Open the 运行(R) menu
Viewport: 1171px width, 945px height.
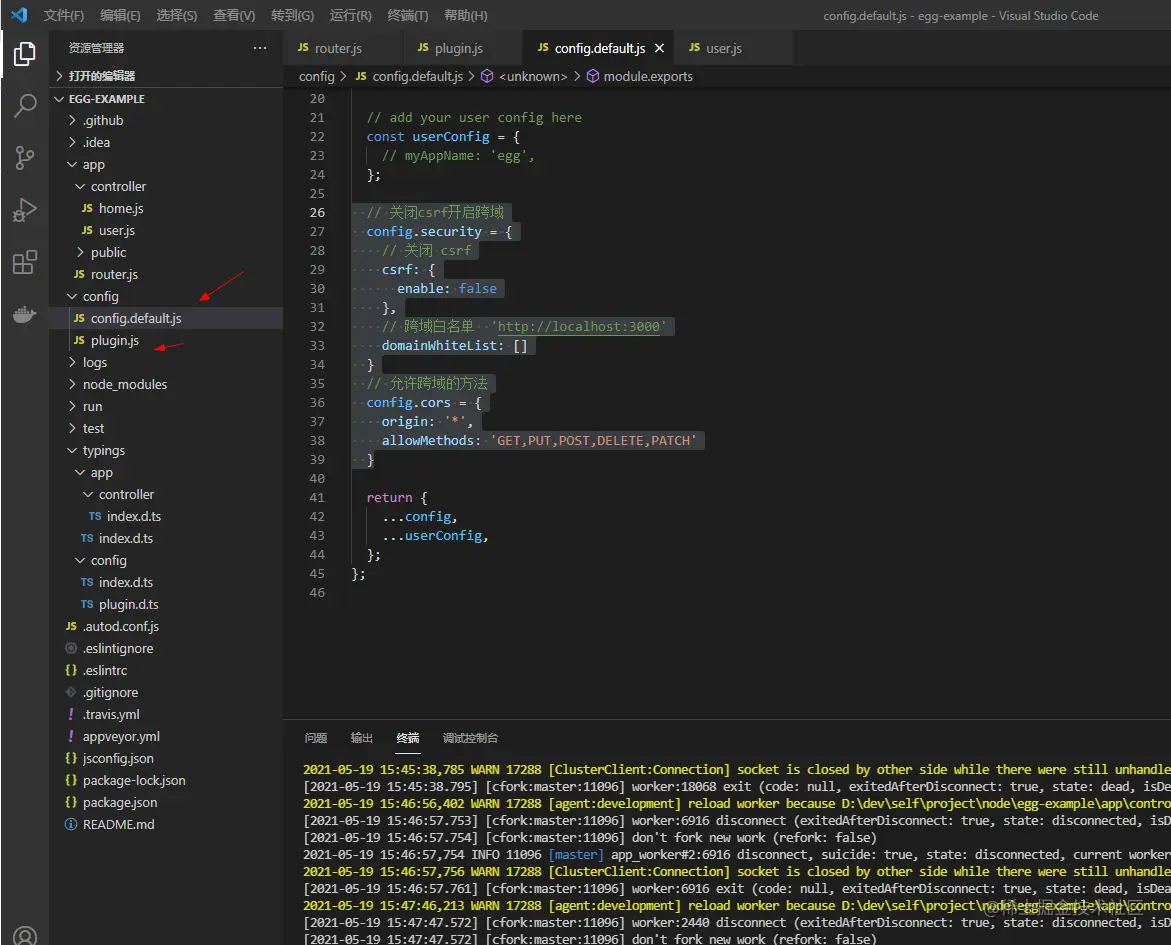pyautogui.click(x=350, y=16)
